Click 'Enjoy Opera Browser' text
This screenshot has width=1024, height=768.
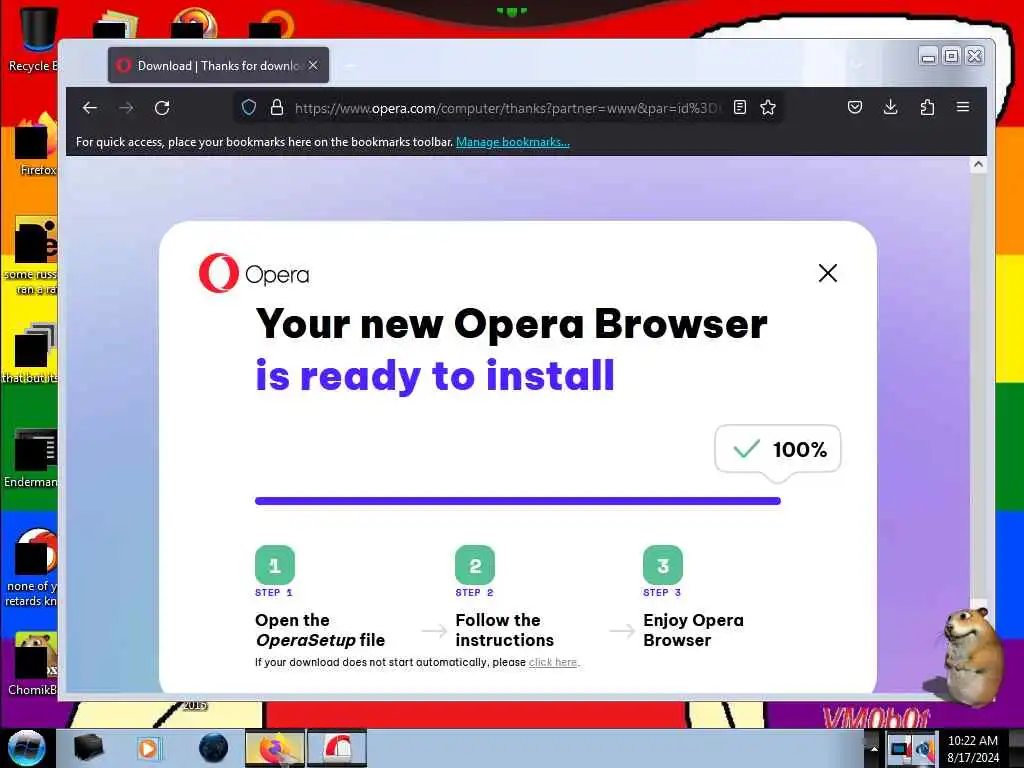[x=694, y=630]
